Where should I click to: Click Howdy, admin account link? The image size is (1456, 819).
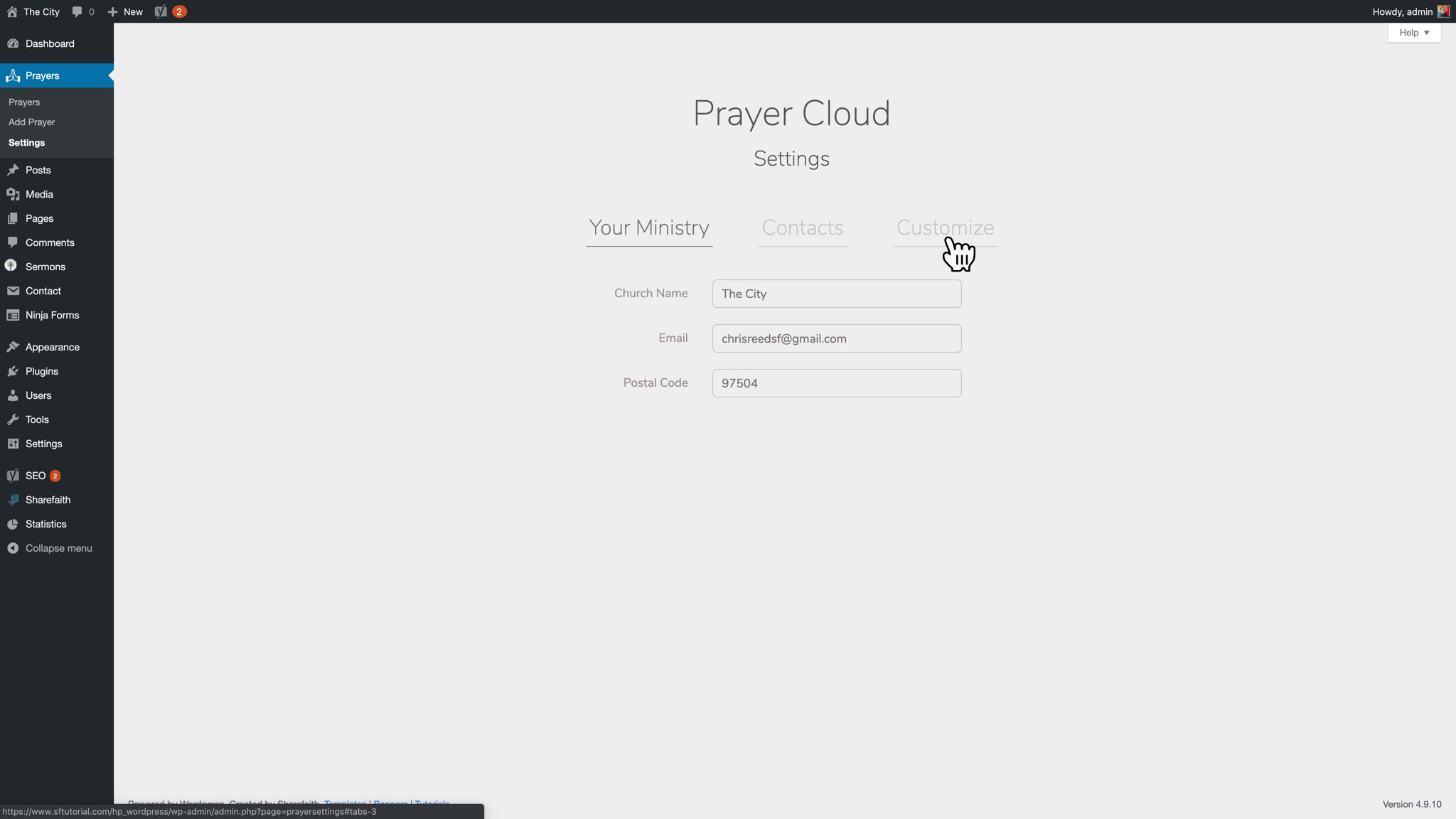click(x=1402, y=11)
